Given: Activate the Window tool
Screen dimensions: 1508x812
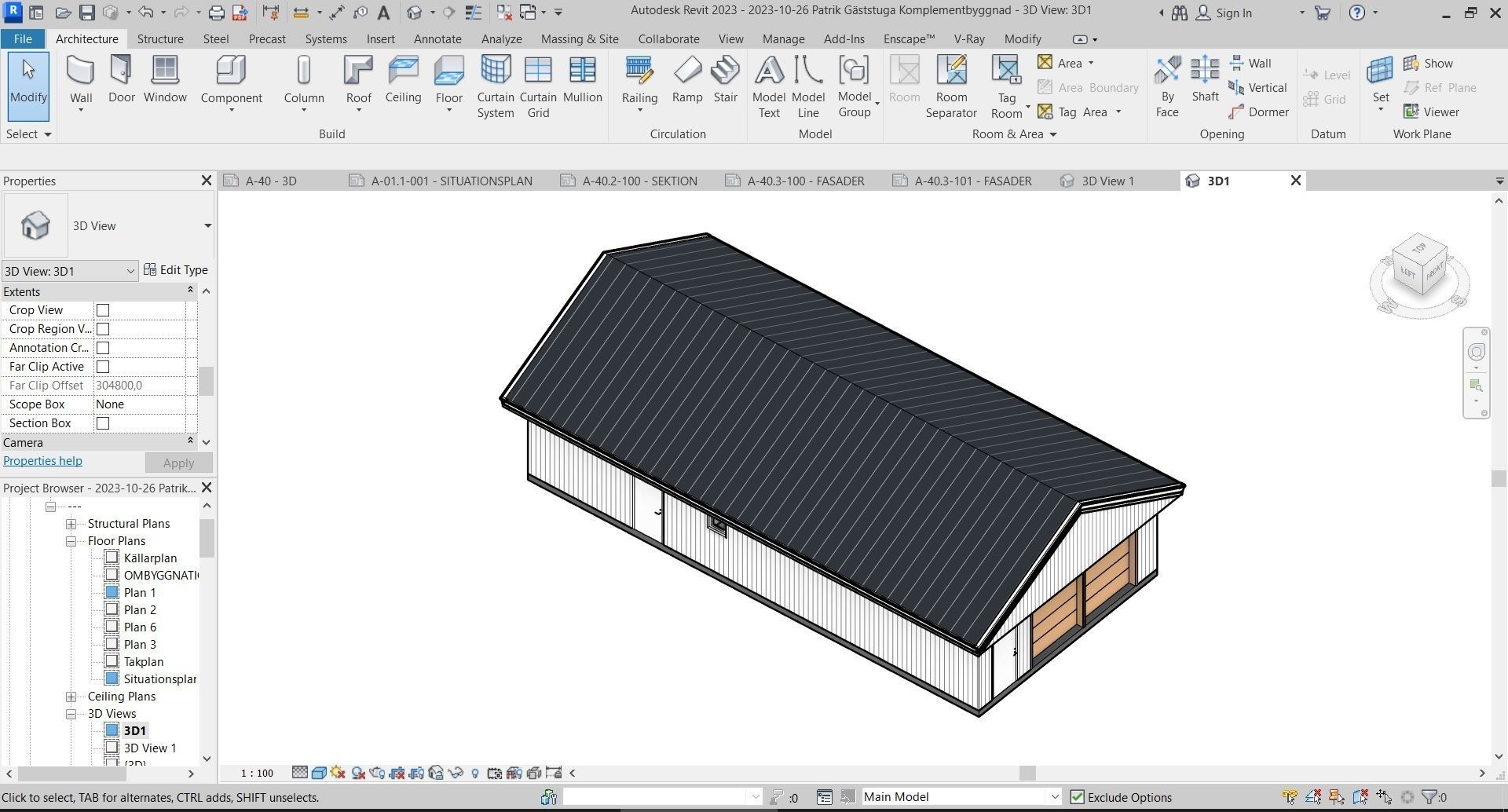Looking at the screenshot, I should click(x=165, y=80).
